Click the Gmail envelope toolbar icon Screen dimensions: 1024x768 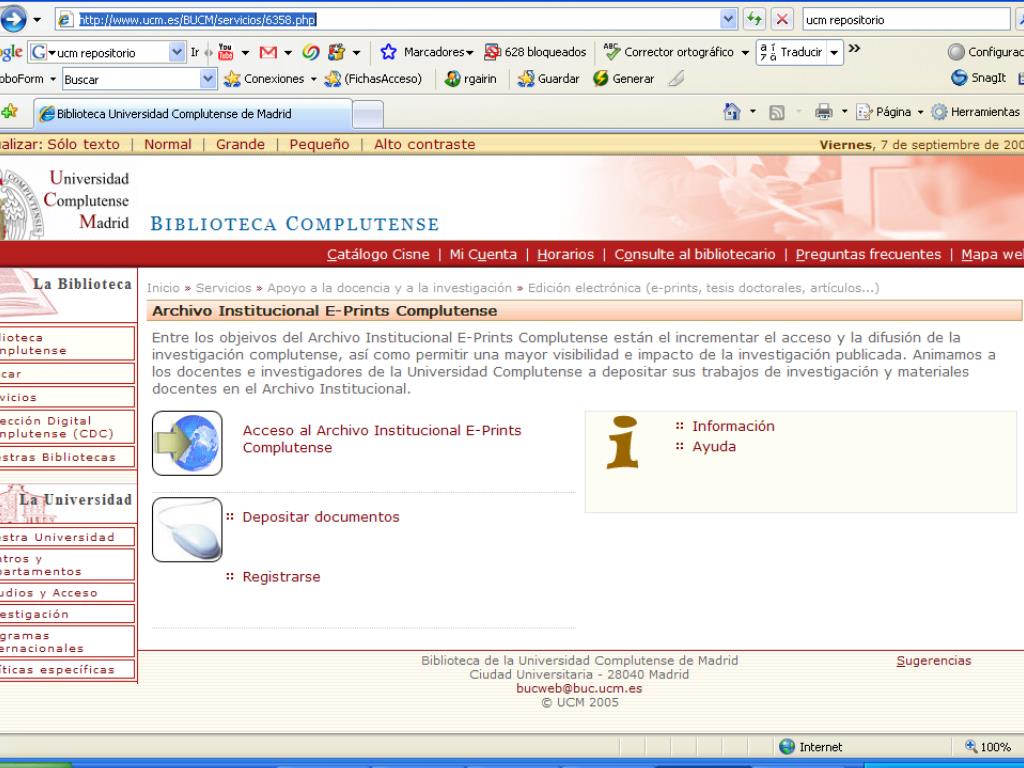pos(268,52)
